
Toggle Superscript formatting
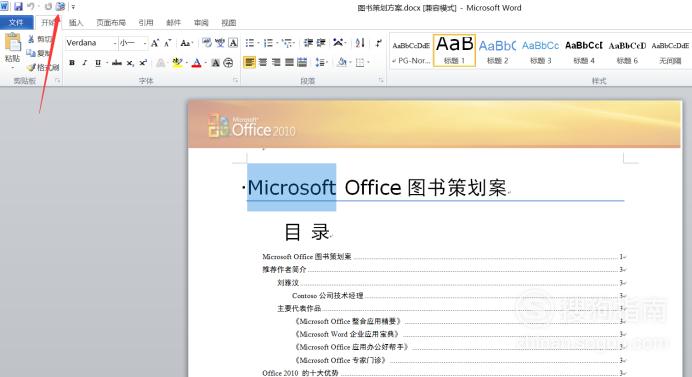click(x=143, y=63)
